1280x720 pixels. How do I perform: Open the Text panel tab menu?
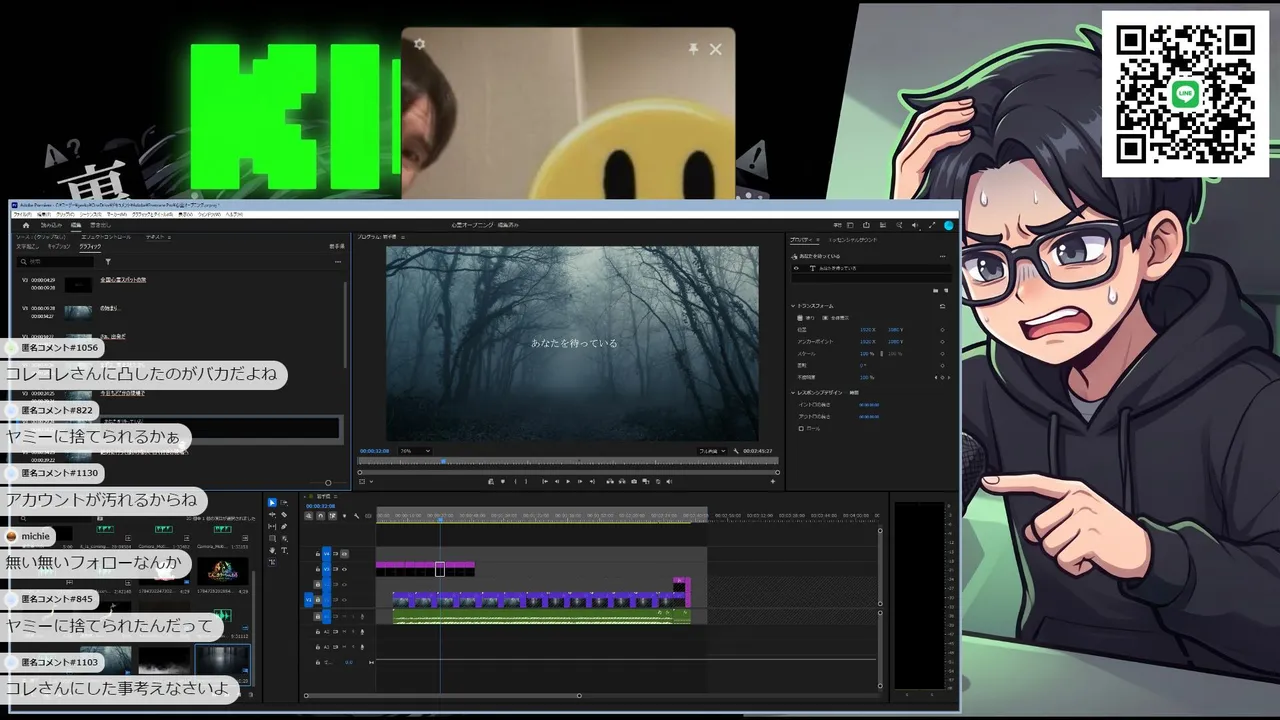[169, 237]
